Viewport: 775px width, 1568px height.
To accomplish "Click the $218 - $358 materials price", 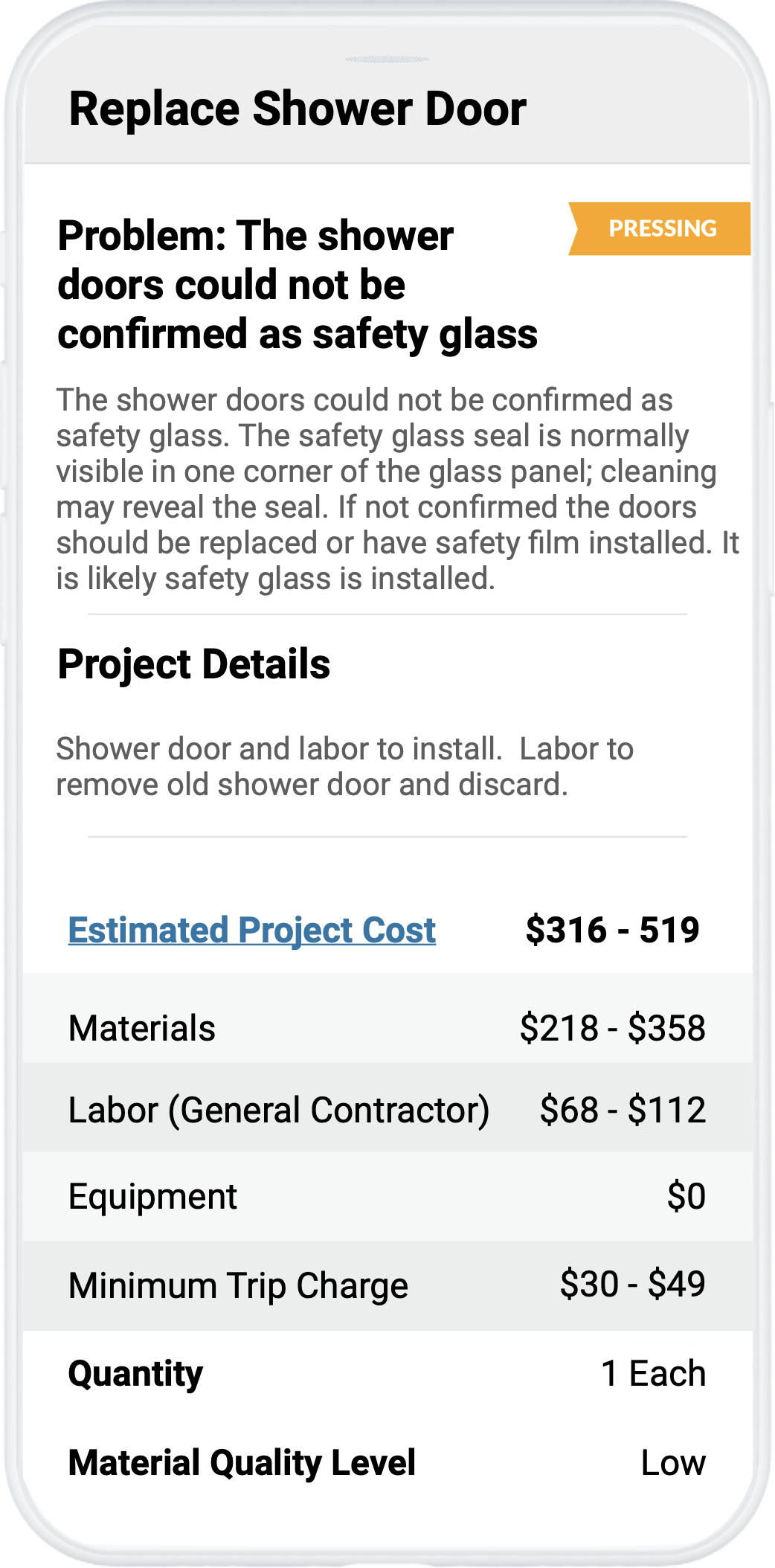I will (x=612, y=1028).
